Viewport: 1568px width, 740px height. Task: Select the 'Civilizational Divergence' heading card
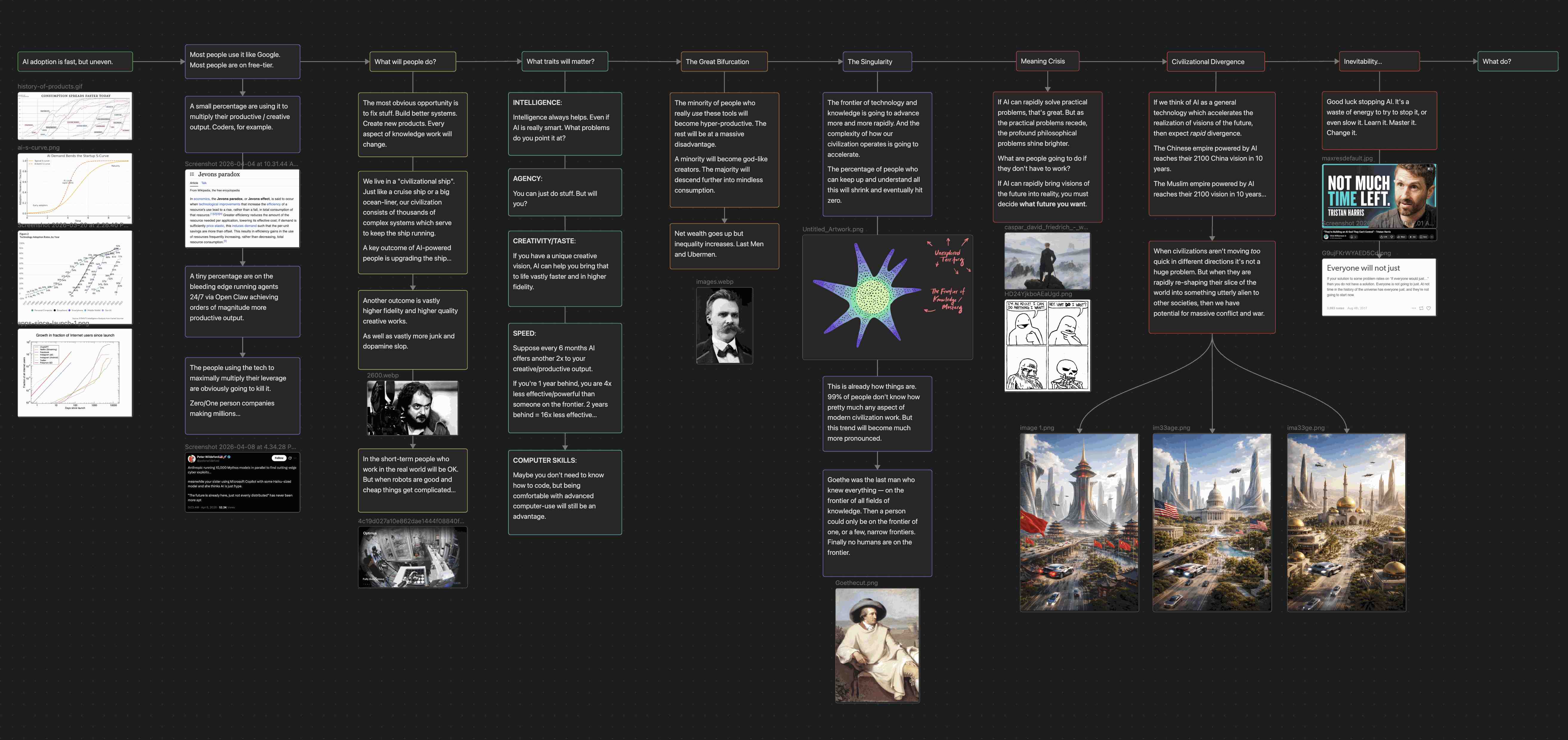(1216, 61)
